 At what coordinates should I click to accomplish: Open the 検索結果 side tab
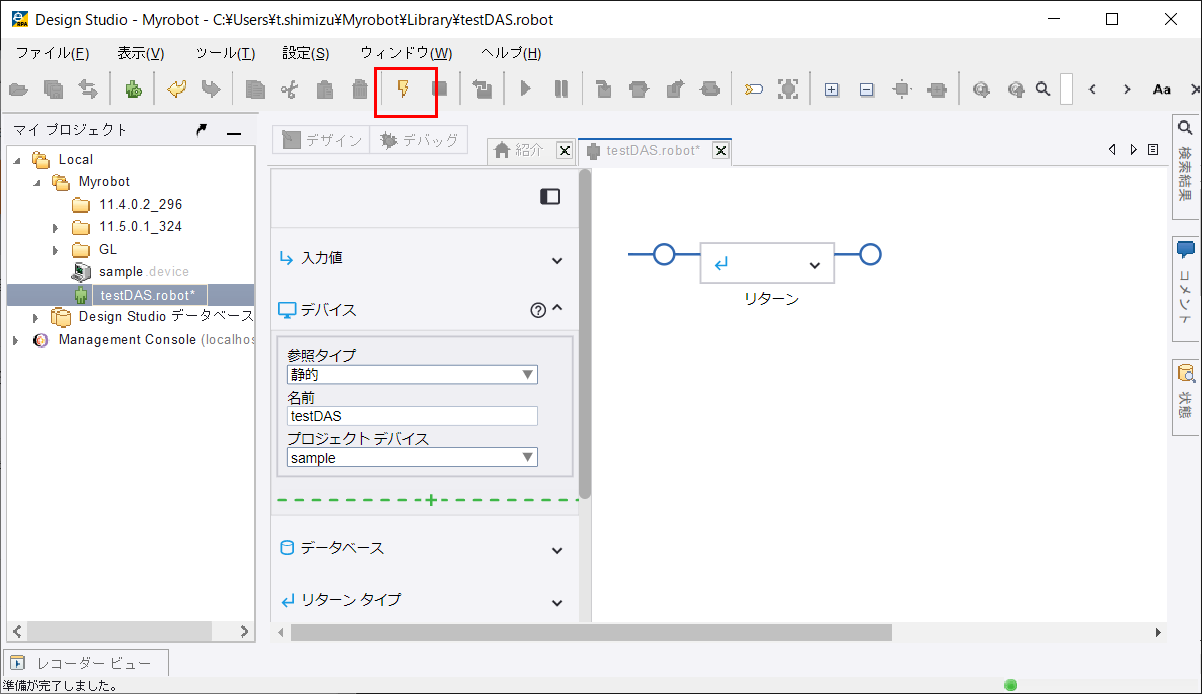(1185, 166)
